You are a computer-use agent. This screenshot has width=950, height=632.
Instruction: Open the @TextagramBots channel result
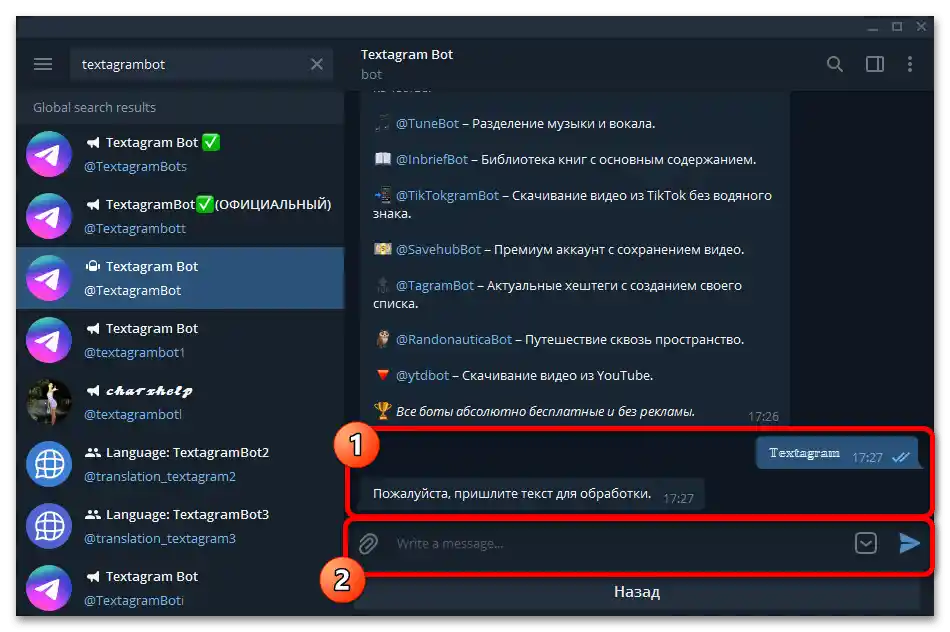pyautogui.click(x=181, y=154)
